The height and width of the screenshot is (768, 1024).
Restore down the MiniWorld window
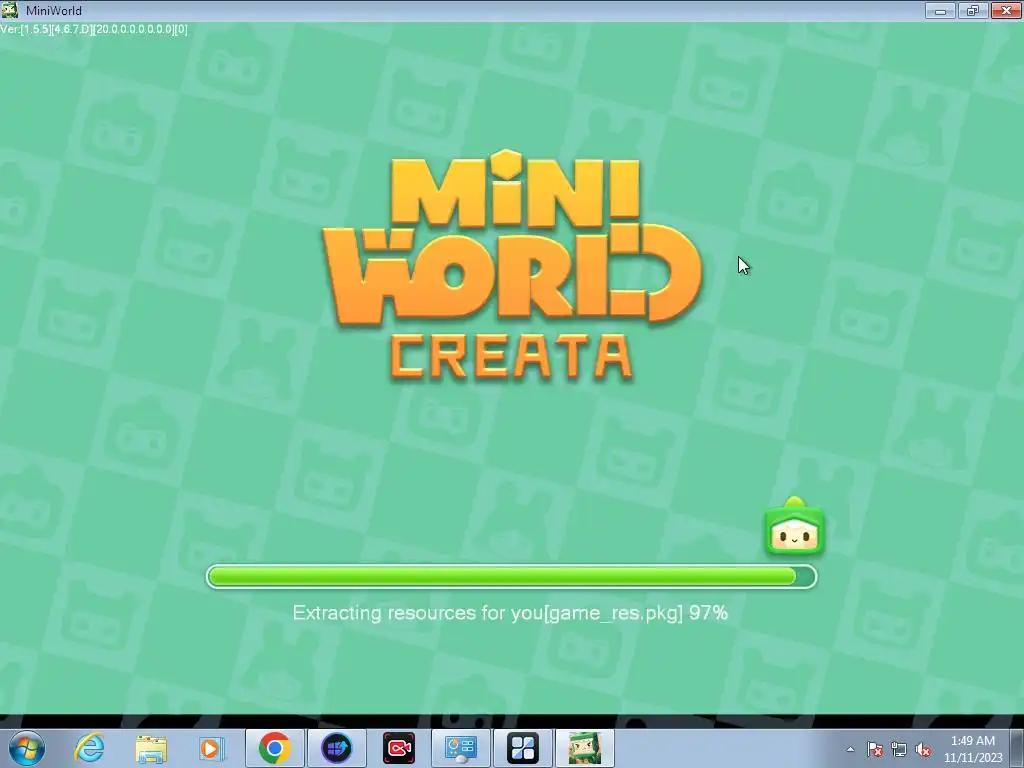[x=973, y=10]
